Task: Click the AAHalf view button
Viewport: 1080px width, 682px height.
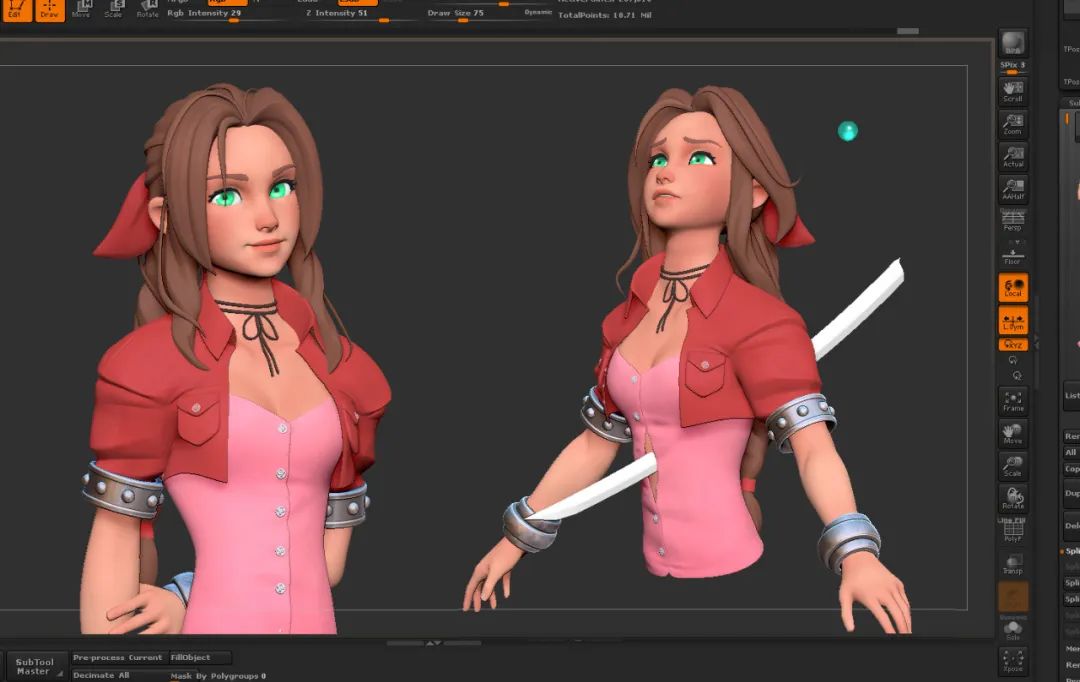Action: (1012, 189)
